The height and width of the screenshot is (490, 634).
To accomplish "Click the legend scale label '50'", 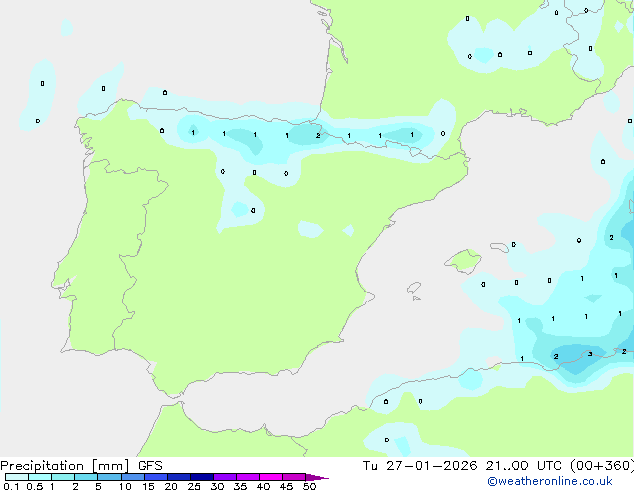I will tap(309, 486).
